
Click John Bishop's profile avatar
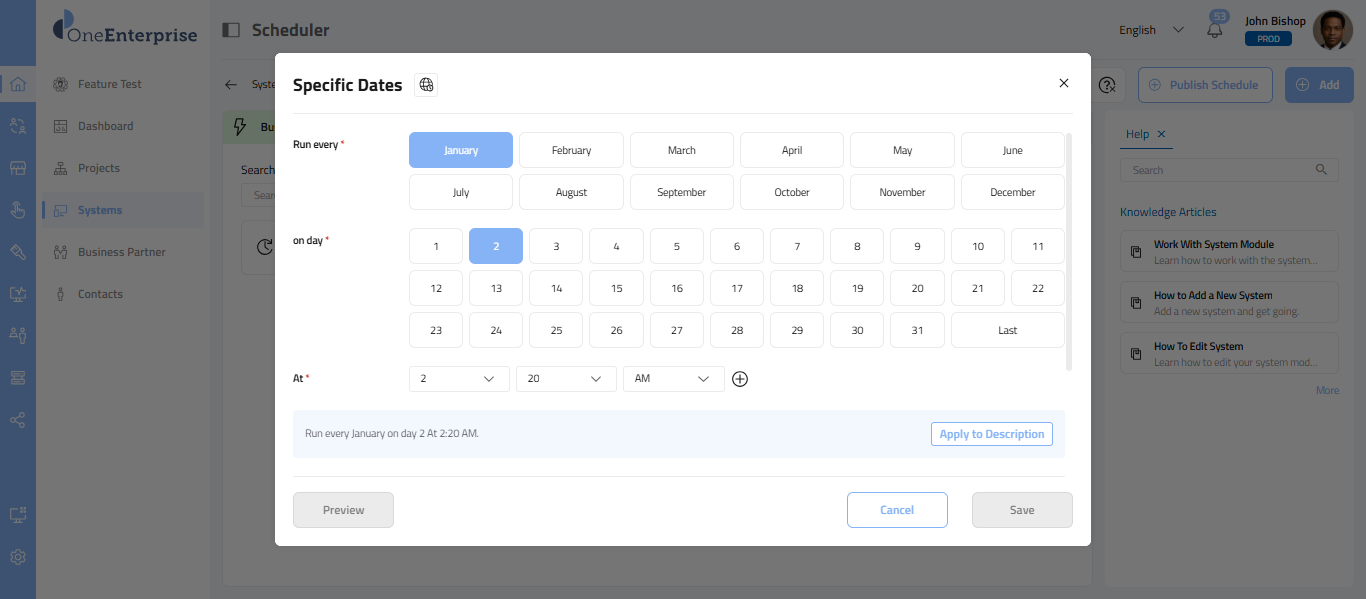click(x=1332, y=30)
